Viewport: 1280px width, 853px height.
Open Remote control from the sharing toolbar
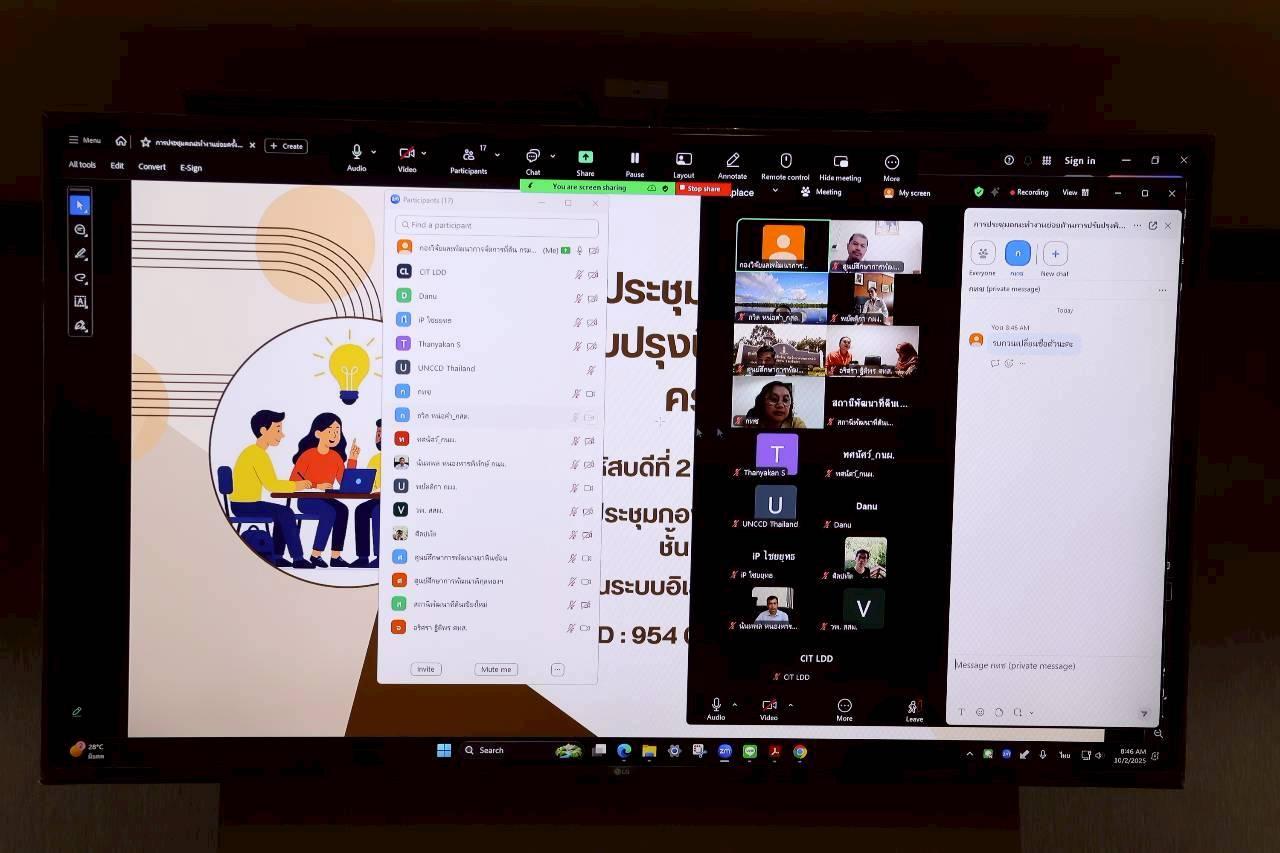point(785,161)
